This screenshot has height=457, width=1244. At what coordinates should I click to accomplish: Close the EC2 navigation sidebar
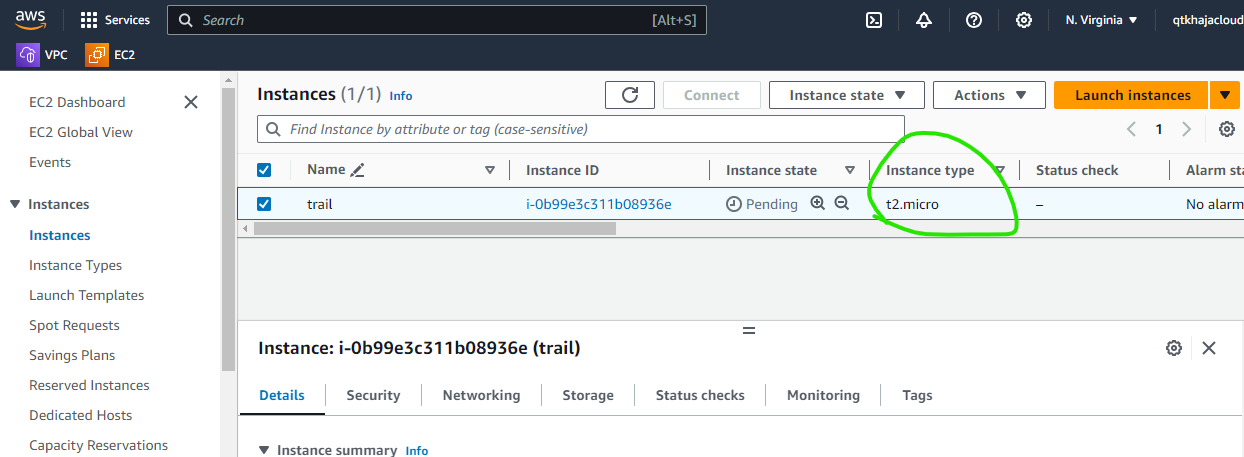click(x=191, y=102)
